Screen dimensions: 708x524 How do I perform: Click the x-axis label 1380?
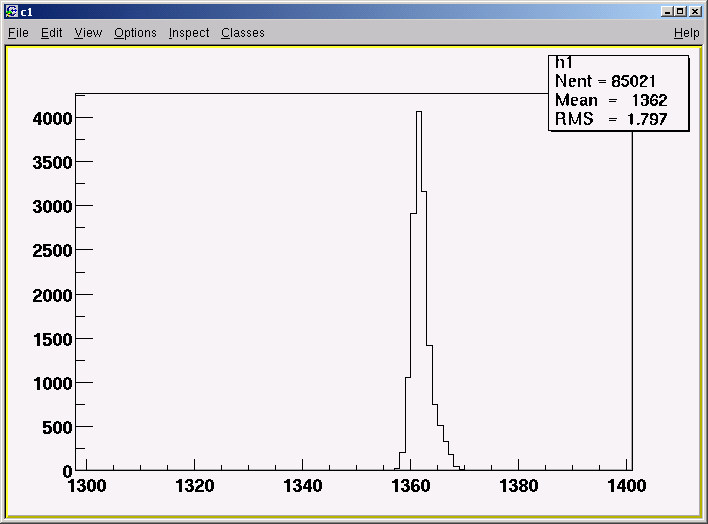pyautogui.click(x=518, y=486)
